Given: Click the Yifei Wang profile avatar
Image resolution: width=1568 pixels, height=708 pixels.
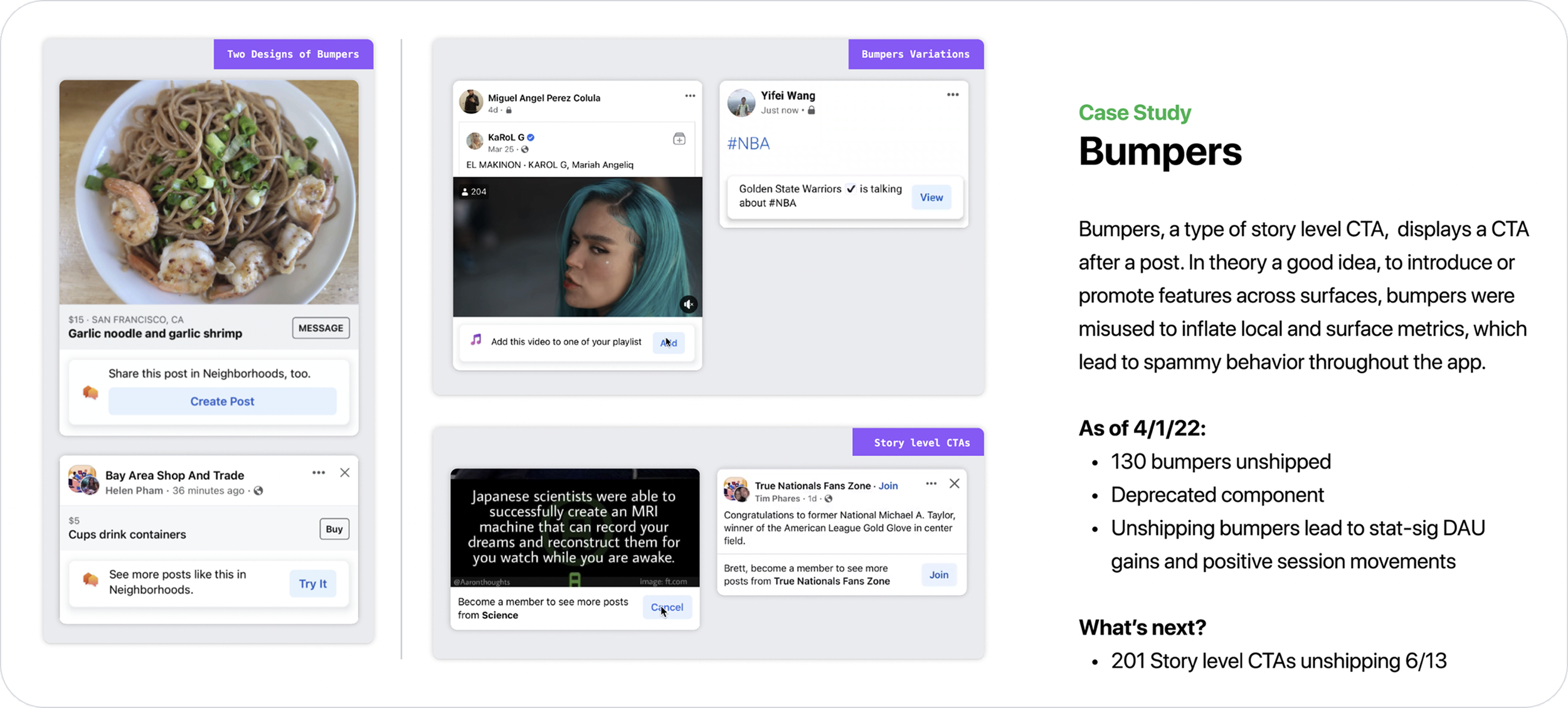Looking at the screenshot, I should click(741, 102).
